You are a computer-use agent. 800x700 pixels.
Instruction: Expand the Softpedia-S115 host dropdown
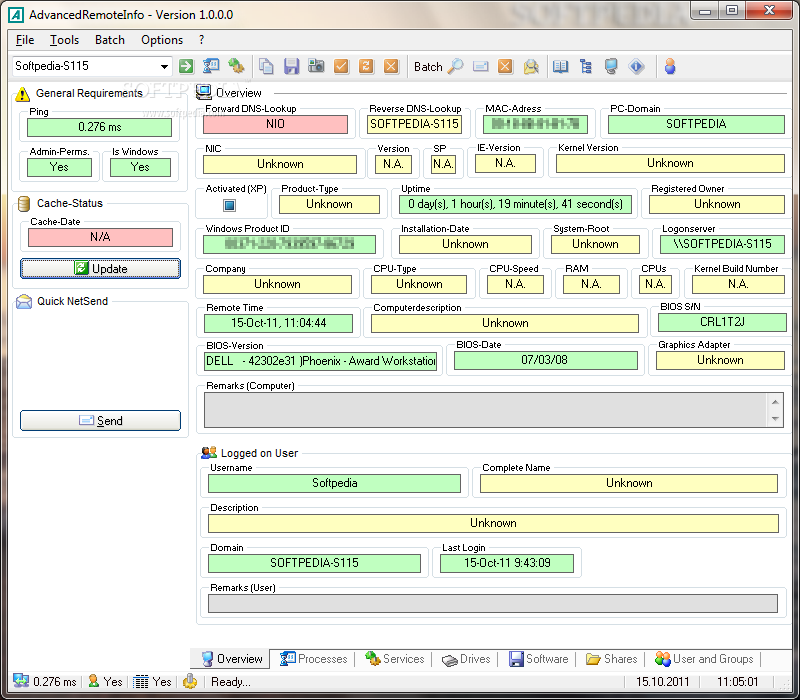164,66
